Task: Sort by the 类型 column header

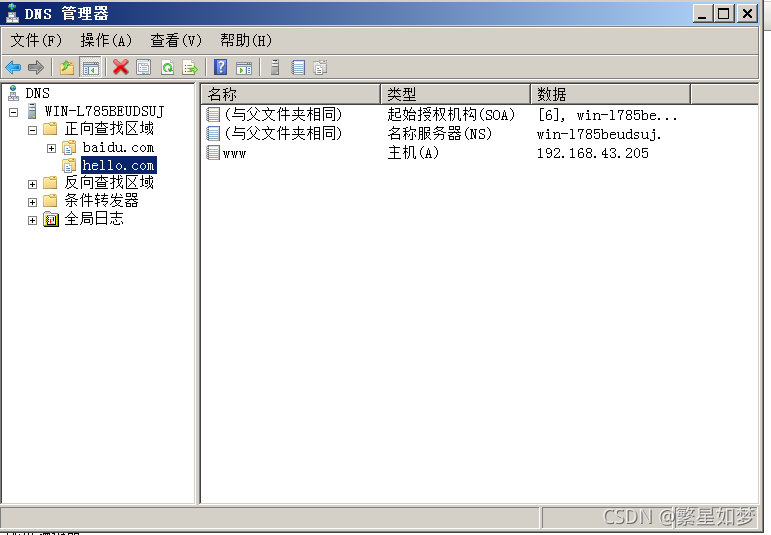Action: point(455,94)
